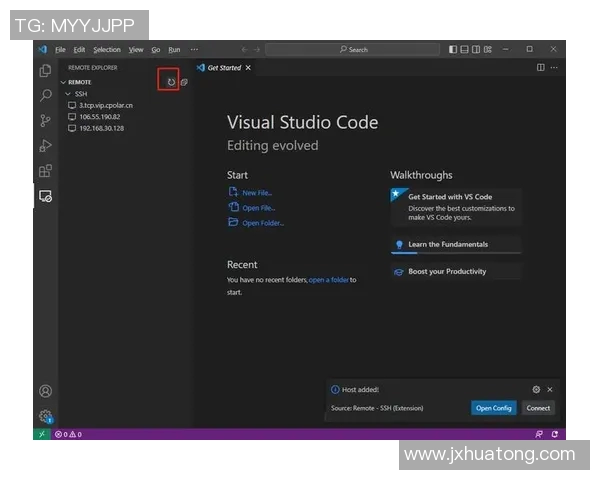
Task: Open the Source Control view
Action: point(45,121)
